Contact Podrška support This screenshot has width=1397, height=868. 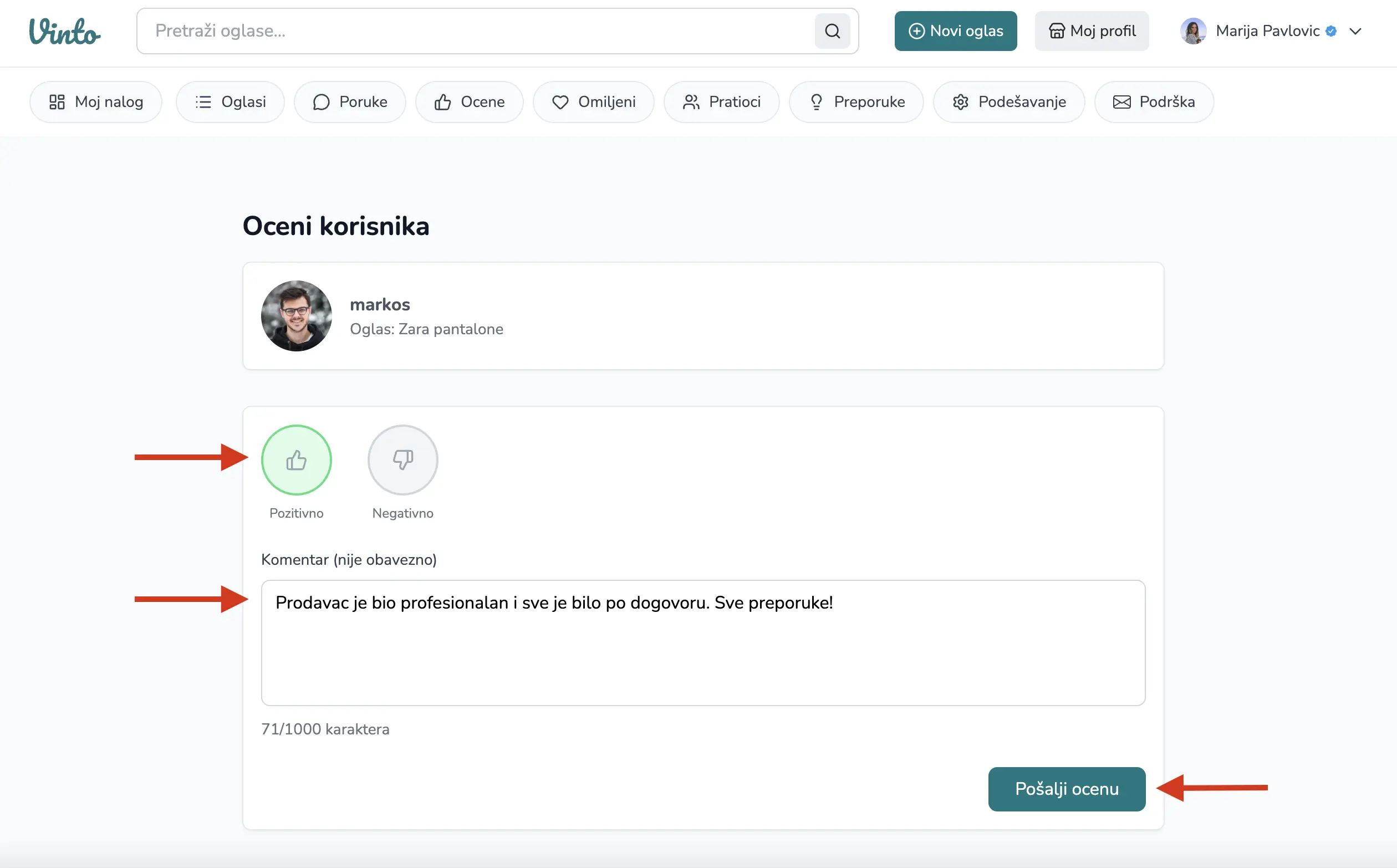(x=1154, y=101)
